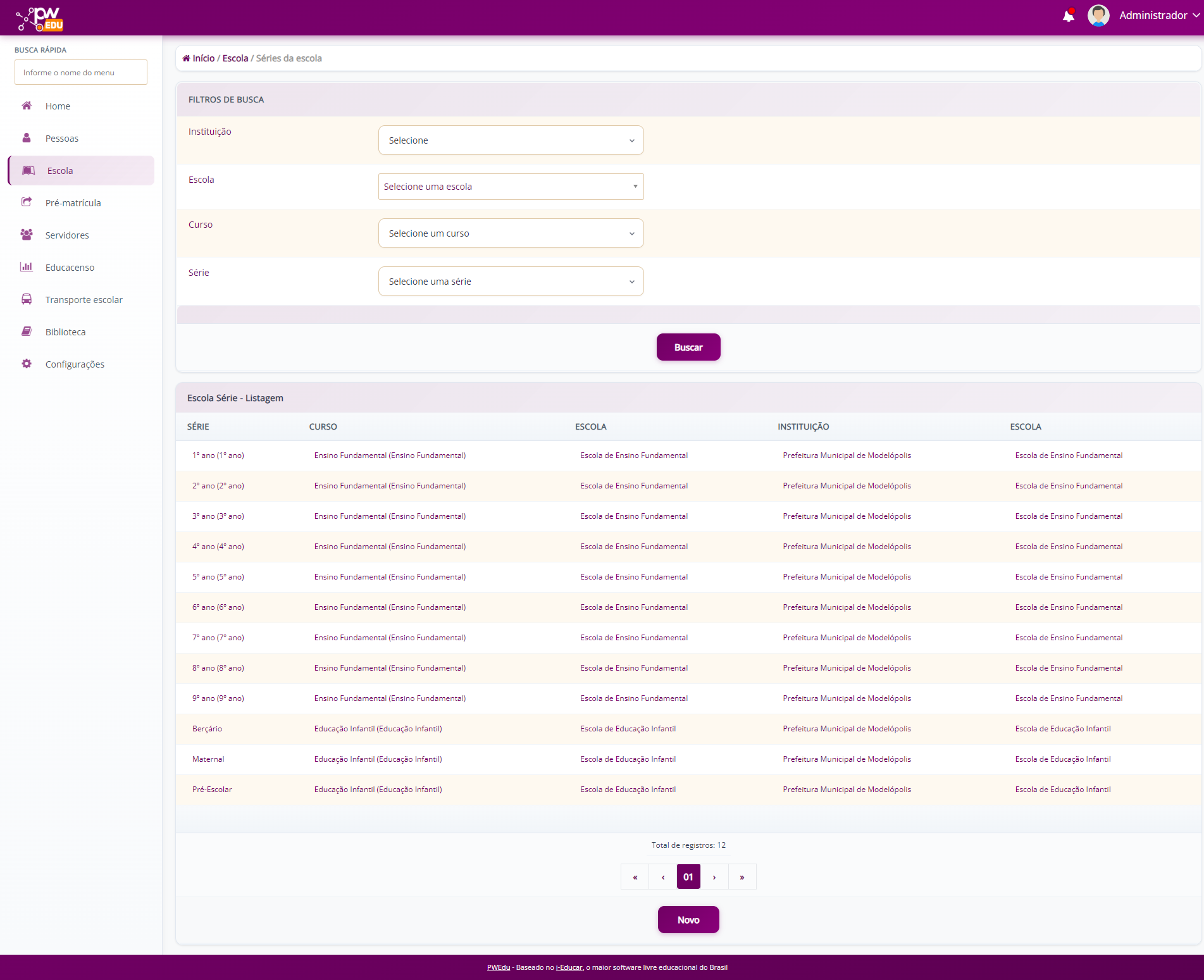Click the Servidores group icon
The width and height of the screenshot is (1204, 980).
(x=27, y=235)
